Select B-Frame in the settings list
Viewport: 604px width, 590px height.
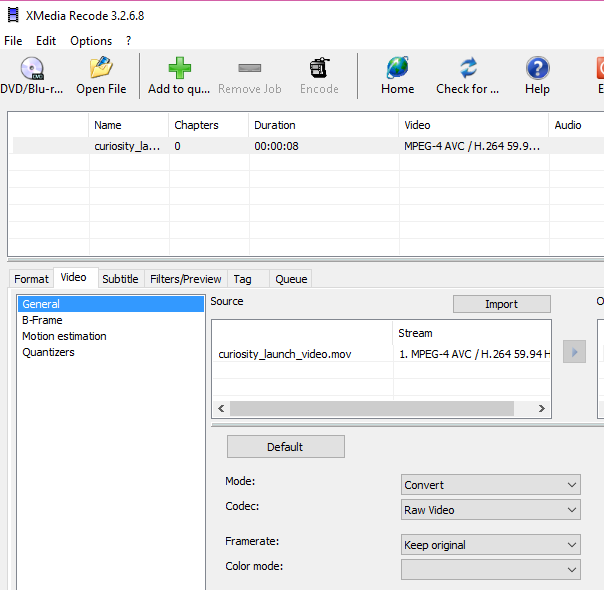pos(42,320)
